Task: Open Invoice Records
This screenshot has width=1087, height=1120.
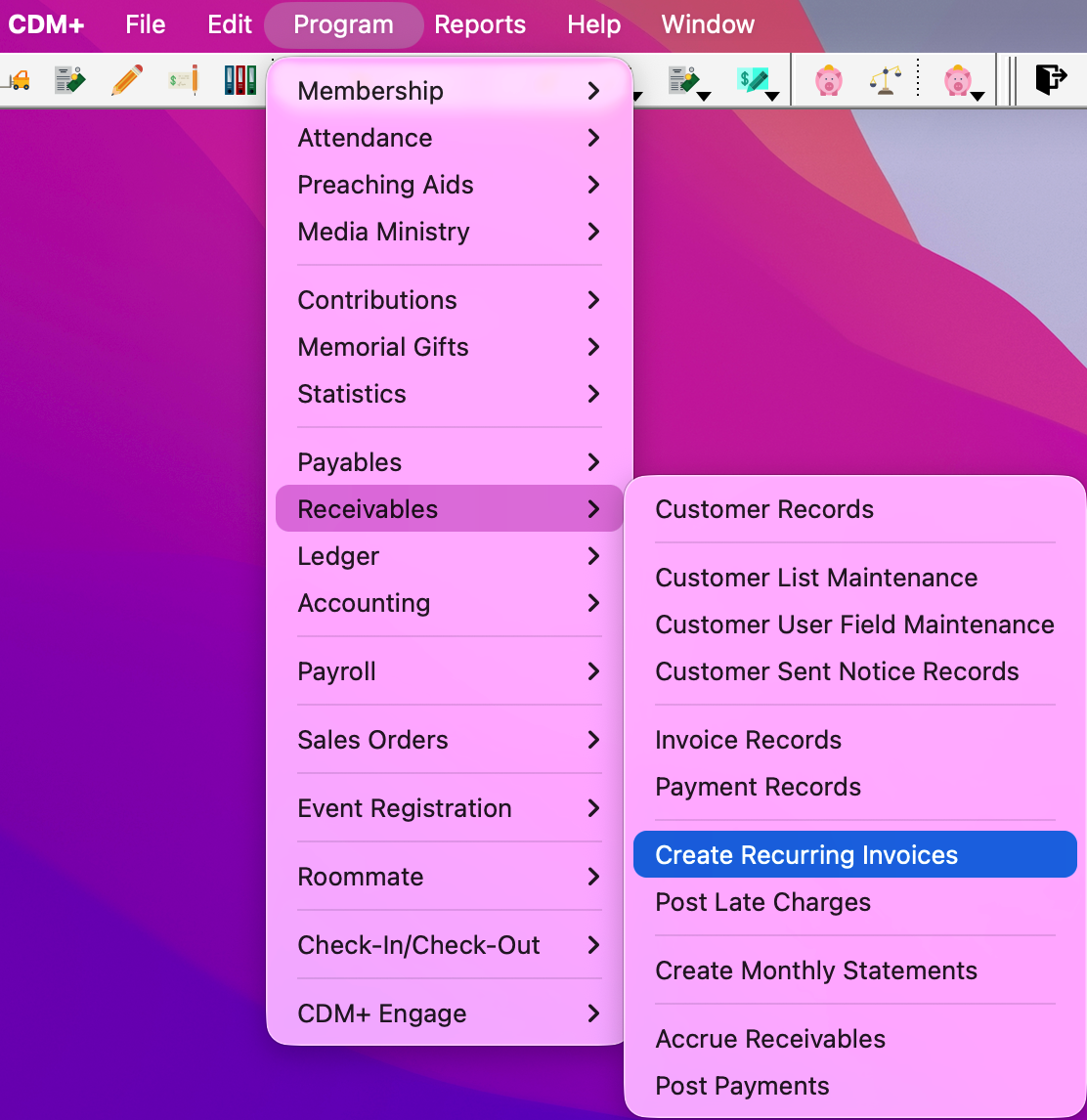Action: click(x=854, y=740)
